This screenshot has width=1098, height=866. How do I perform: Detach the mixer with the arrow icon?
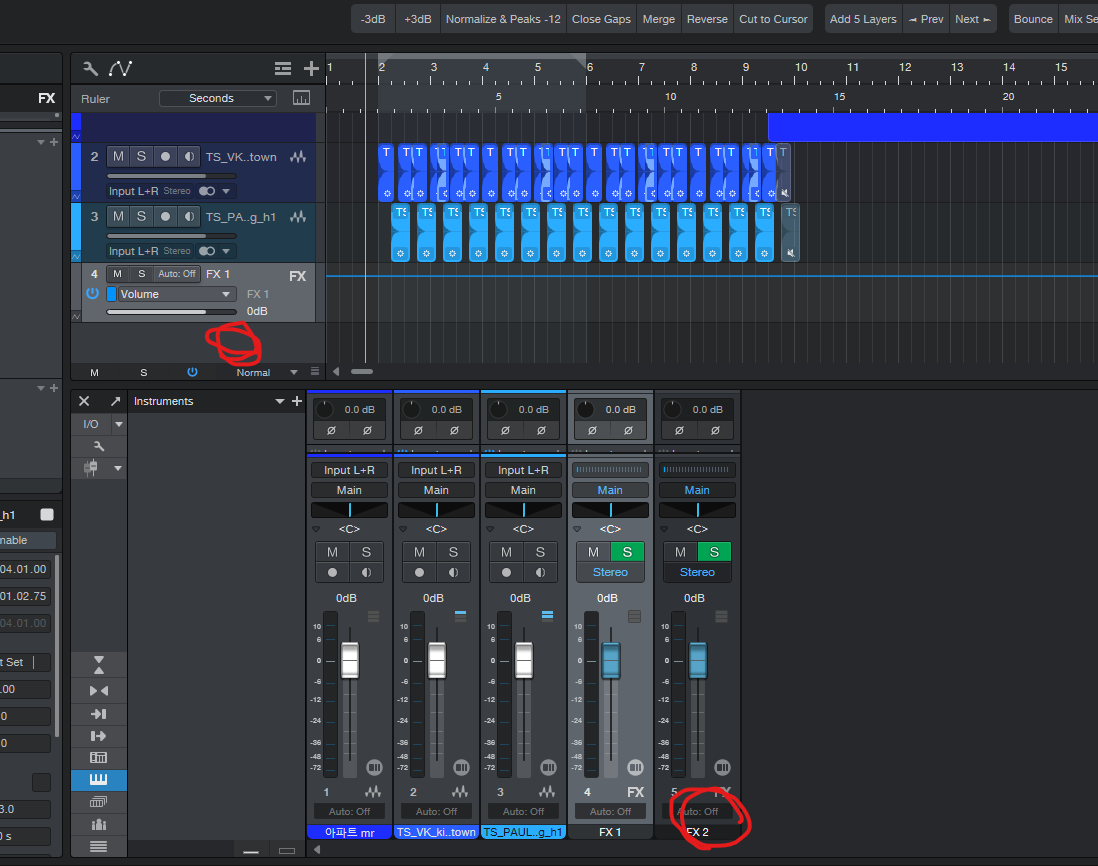115,401
